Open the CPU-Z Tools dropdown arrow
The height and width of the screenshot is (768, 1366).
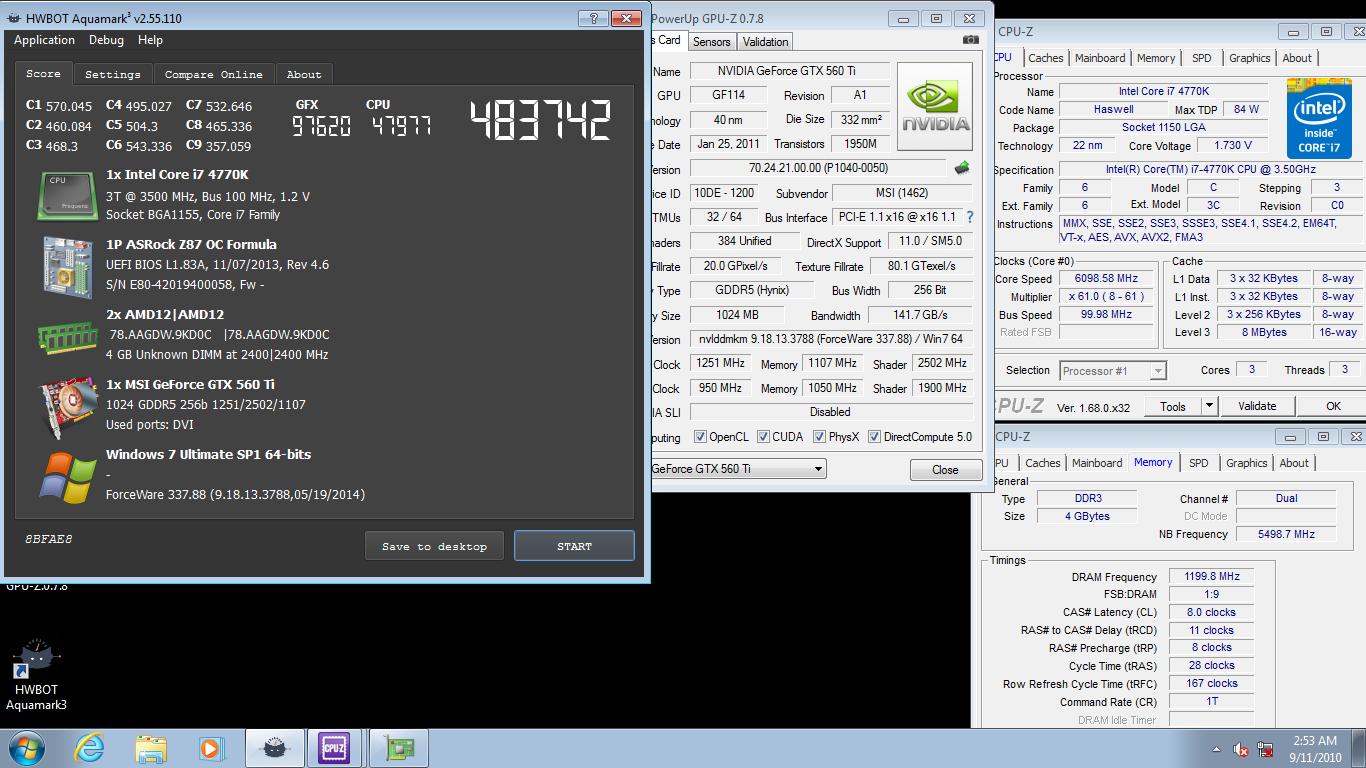[x=1208, y=406]
